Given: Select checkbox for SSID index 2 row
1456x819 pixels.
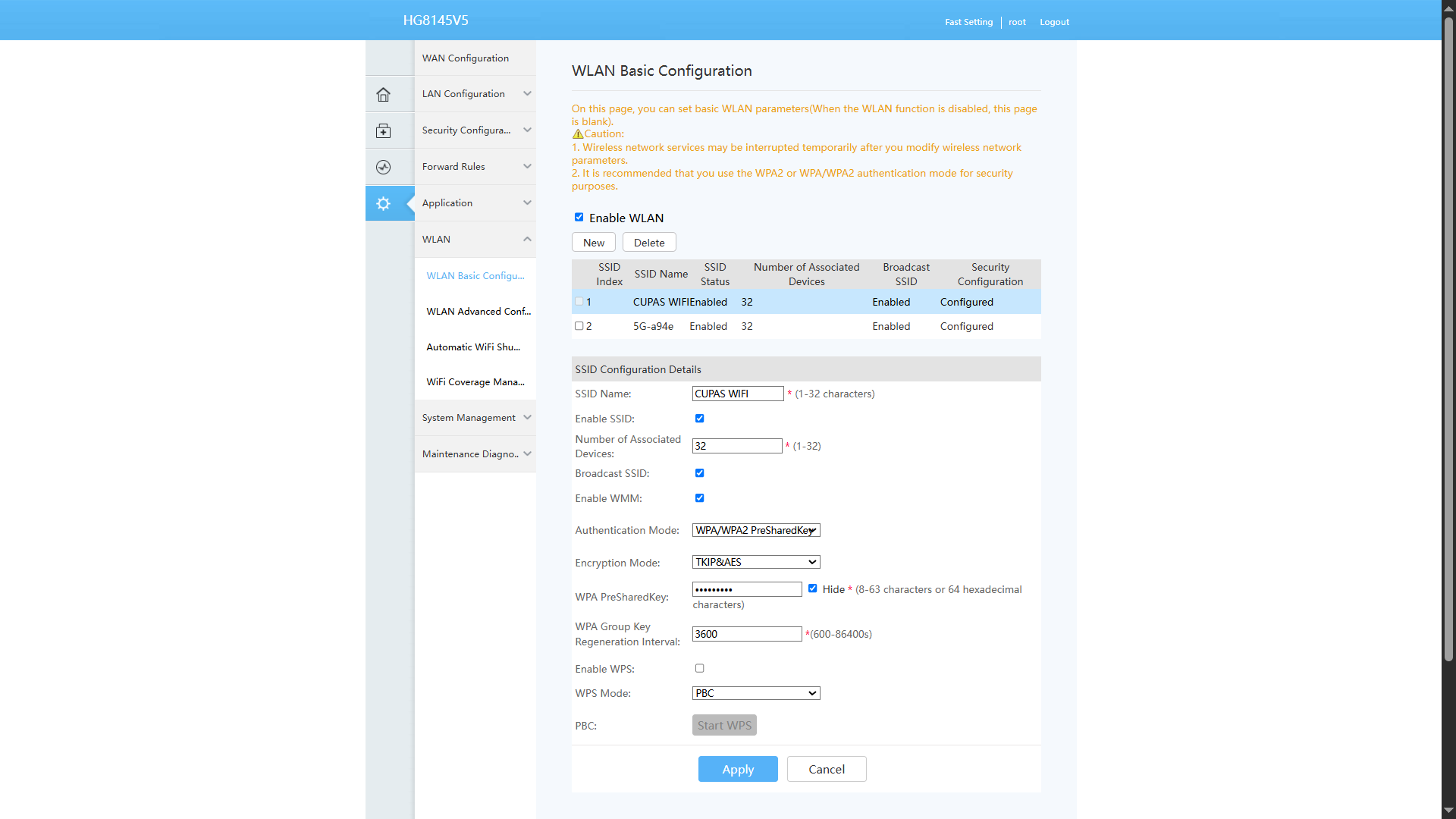Looking at the screenshot, I should click(579, 326).
